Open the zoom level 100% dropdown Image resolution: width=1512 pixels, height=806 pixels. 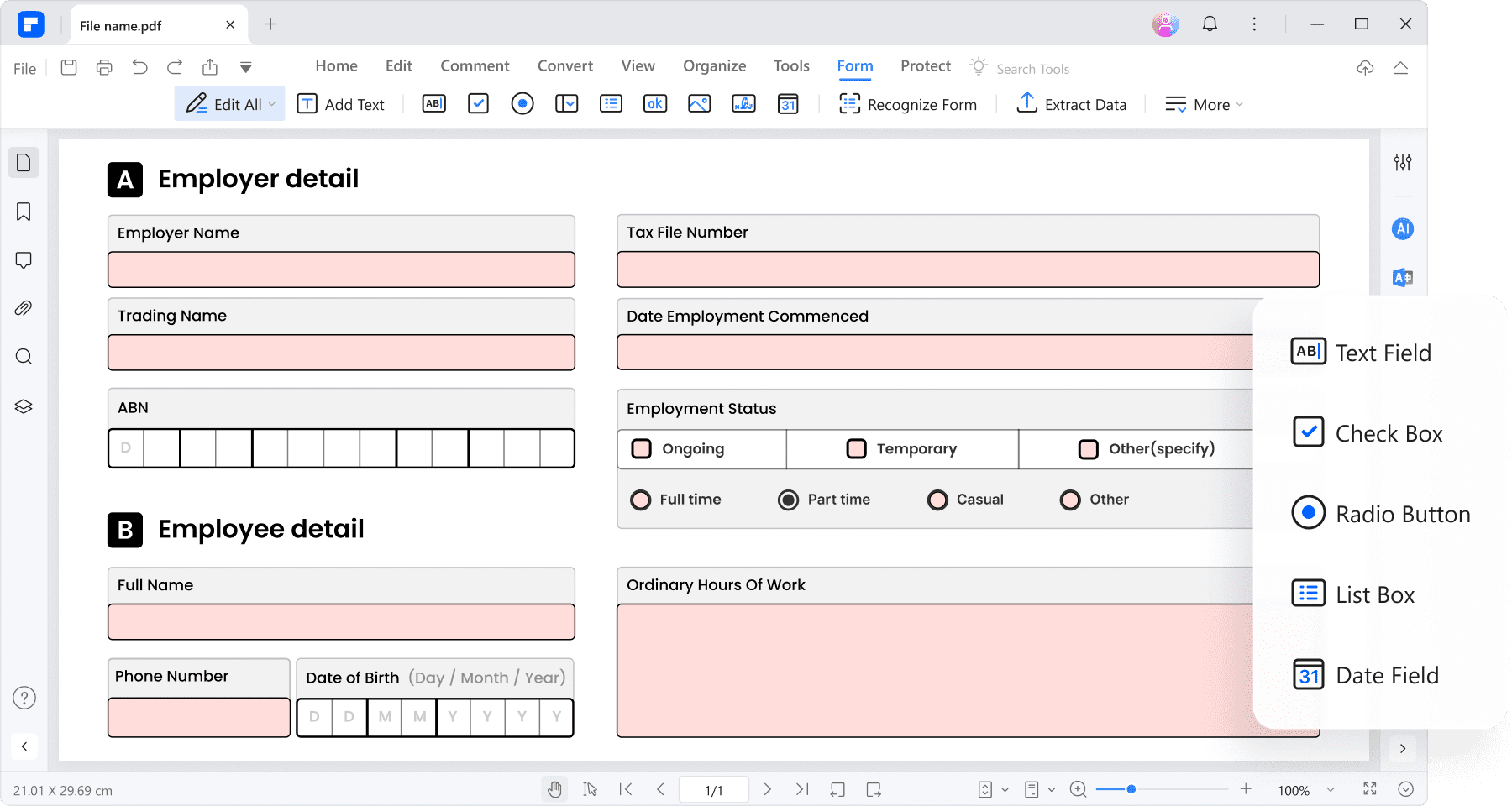tap(1331, 789)
